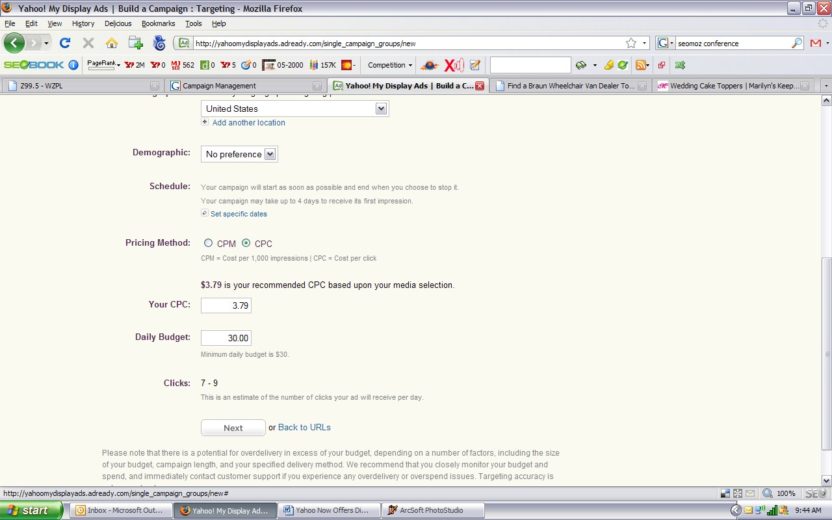Open the Tools menu
The height and width of the screenshot is (520, 832).
click(194, 23)
